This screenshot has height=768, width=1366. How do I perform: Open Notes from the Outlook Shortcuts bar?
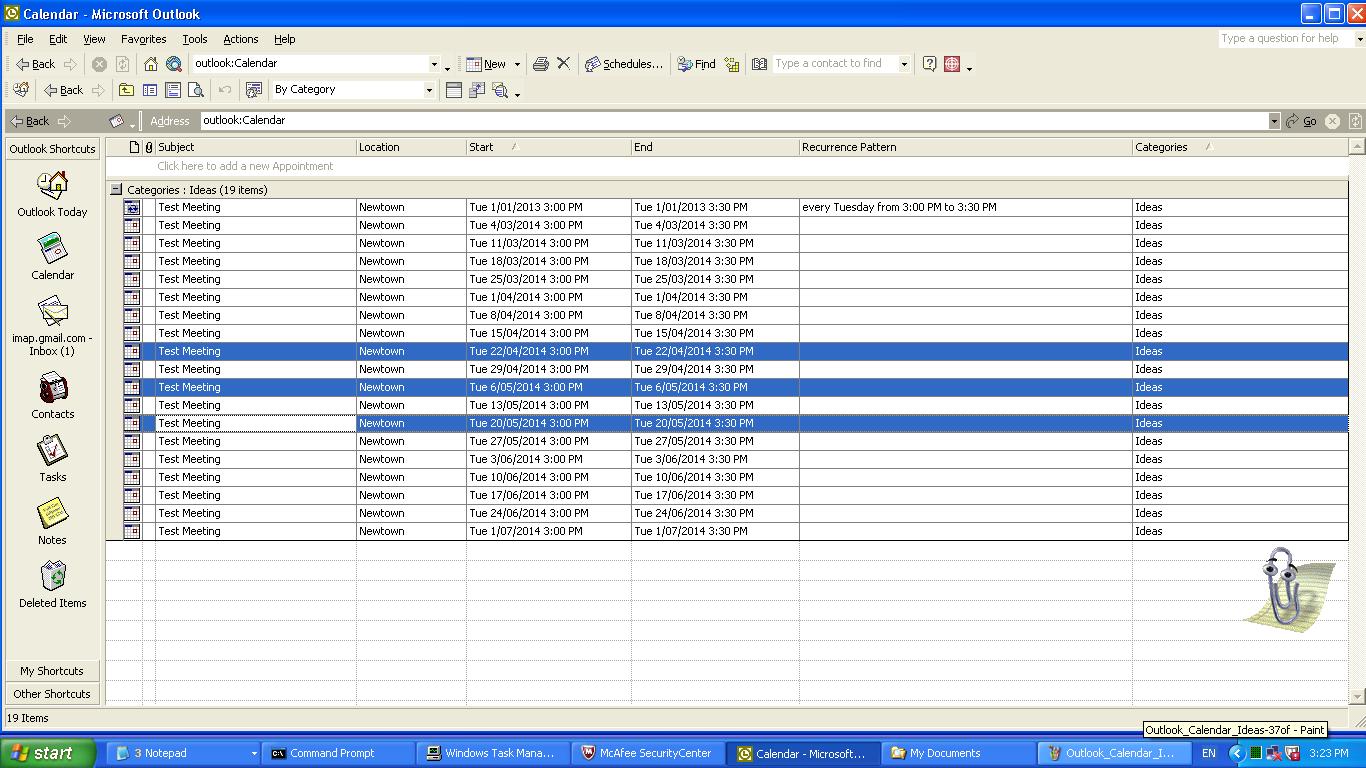pos(52,522)
